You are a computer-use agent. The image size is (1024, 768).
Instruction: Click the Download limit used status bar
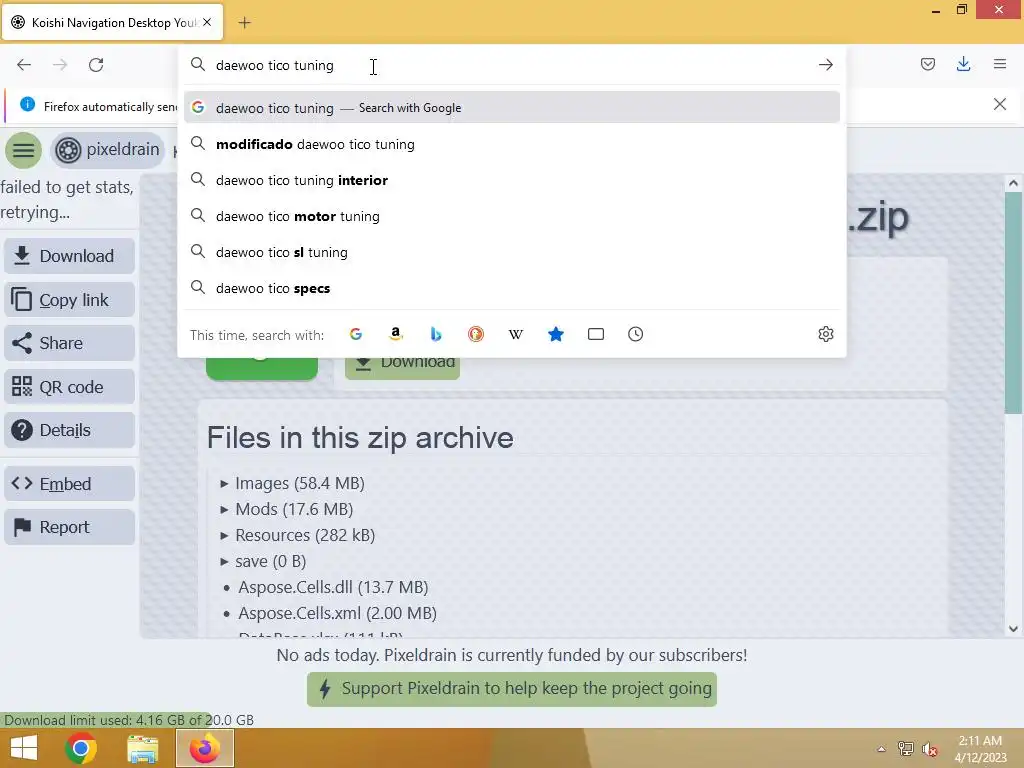[x=129, y=720]
